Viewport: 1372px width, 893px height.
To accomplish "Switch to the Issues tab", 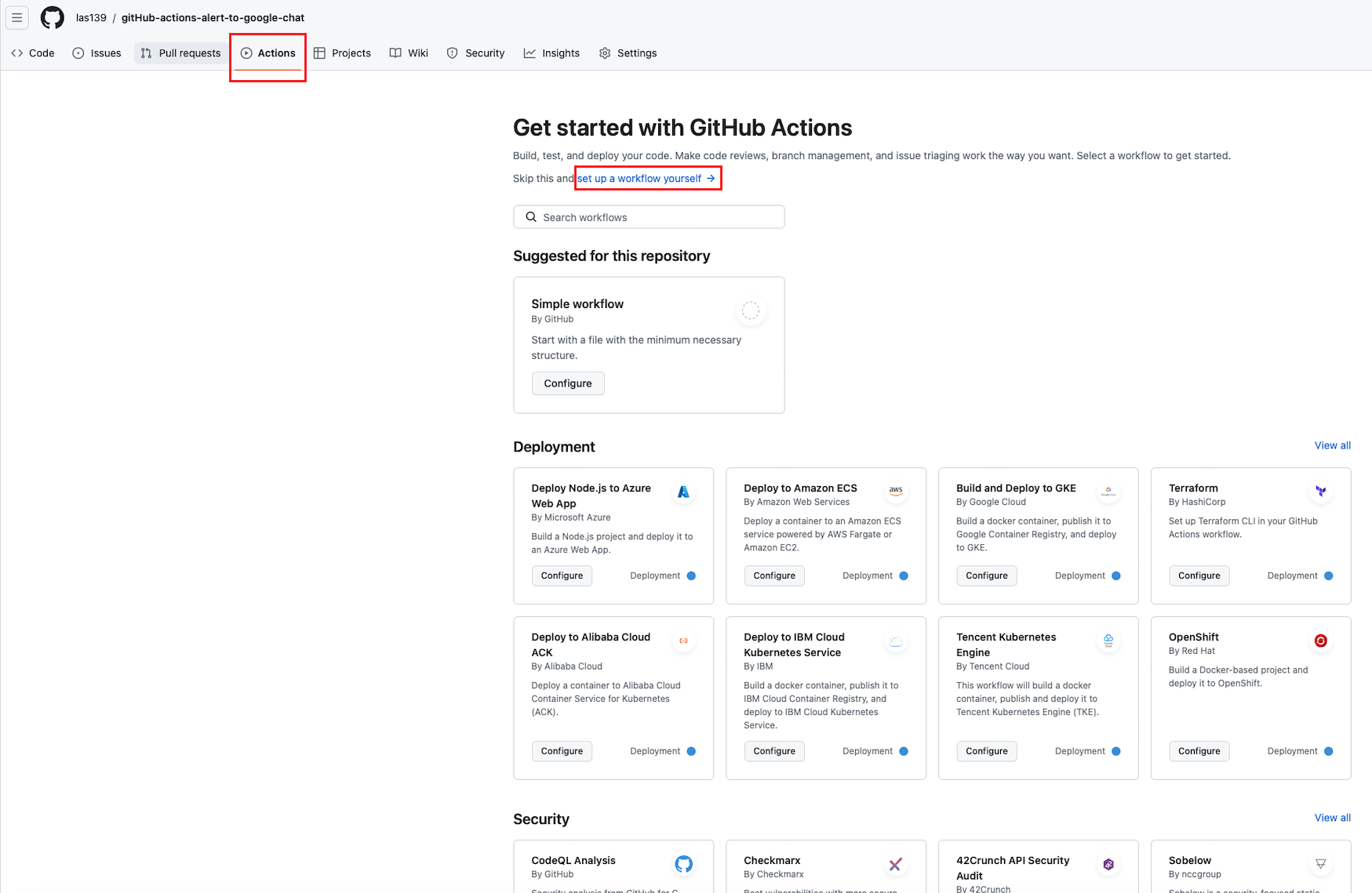I will pyautogui.click(x=96, y=53).
